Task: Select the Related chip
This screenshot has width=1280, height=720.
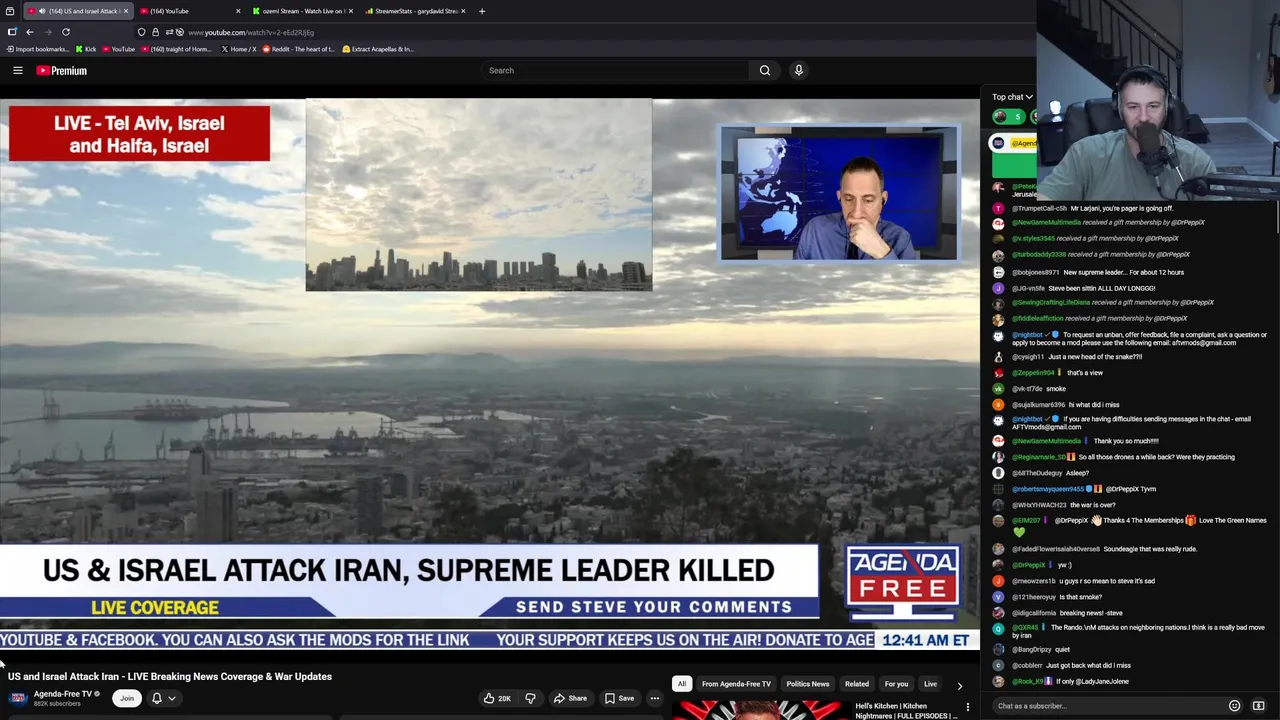Action: point(857,684)
